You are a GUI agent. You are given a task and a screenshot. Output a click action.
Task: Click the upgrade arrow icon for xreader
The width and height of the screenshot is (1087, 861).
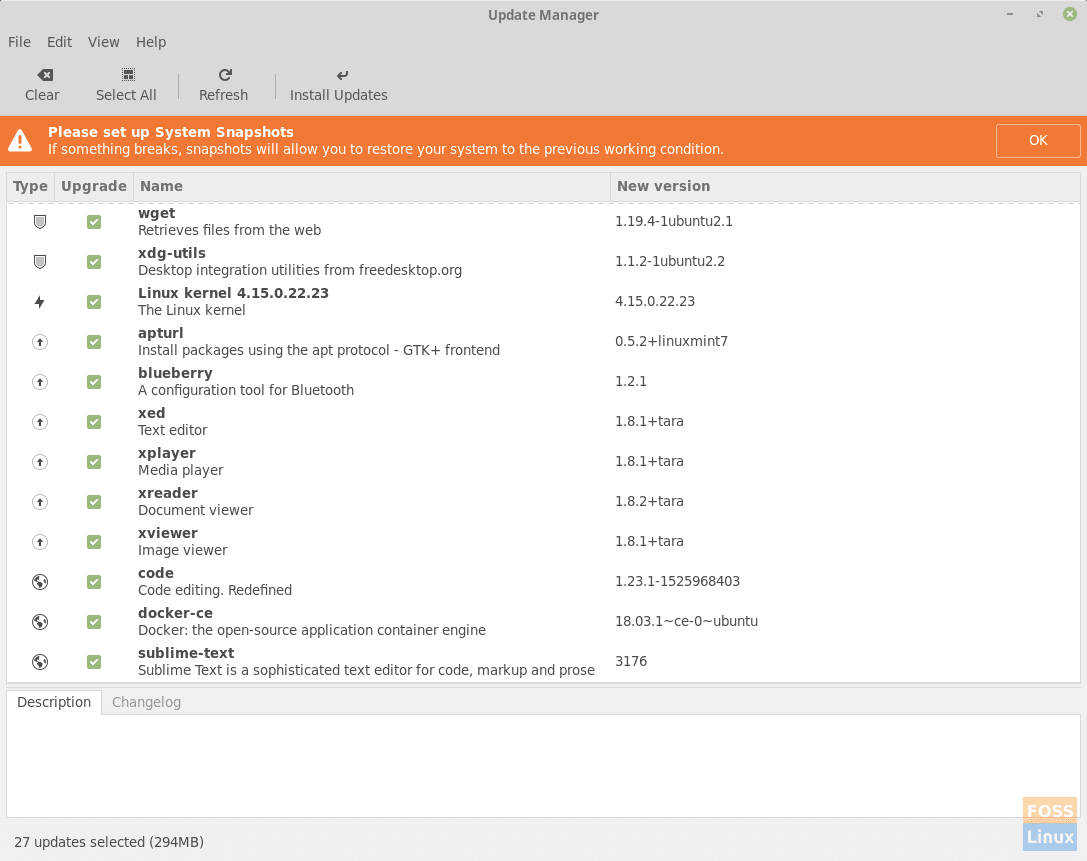40,502
